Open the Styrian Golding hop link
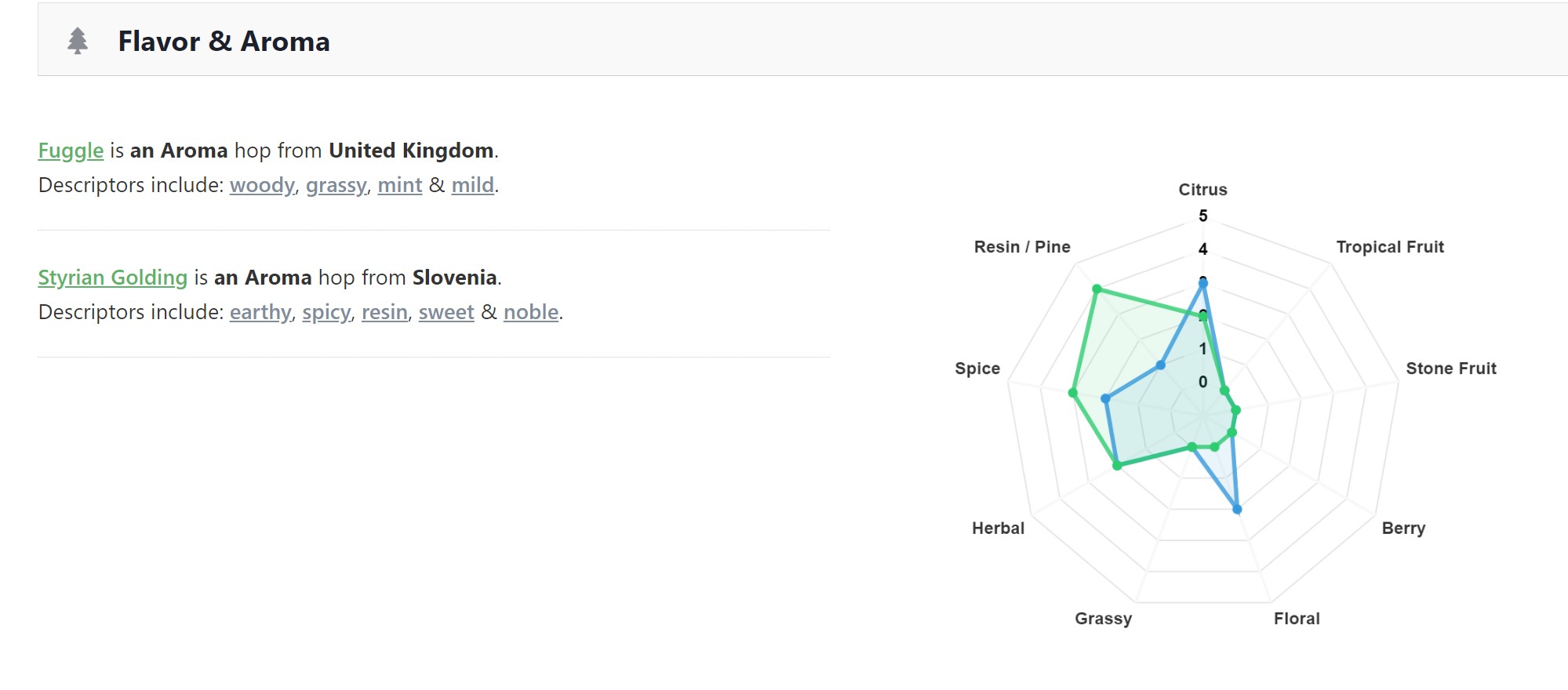1568x690 pixels. pos(113,278)
